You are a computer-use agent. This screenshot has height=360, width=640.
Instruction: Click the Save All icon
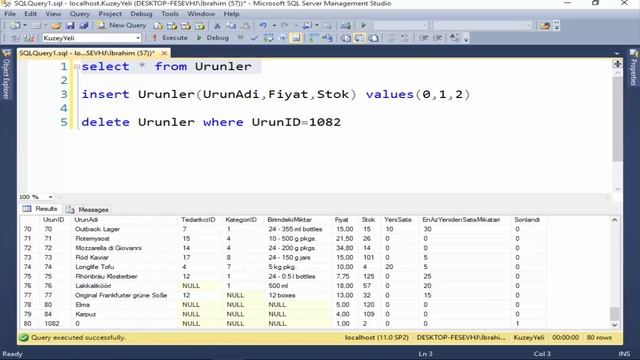(x=84, y=25)
